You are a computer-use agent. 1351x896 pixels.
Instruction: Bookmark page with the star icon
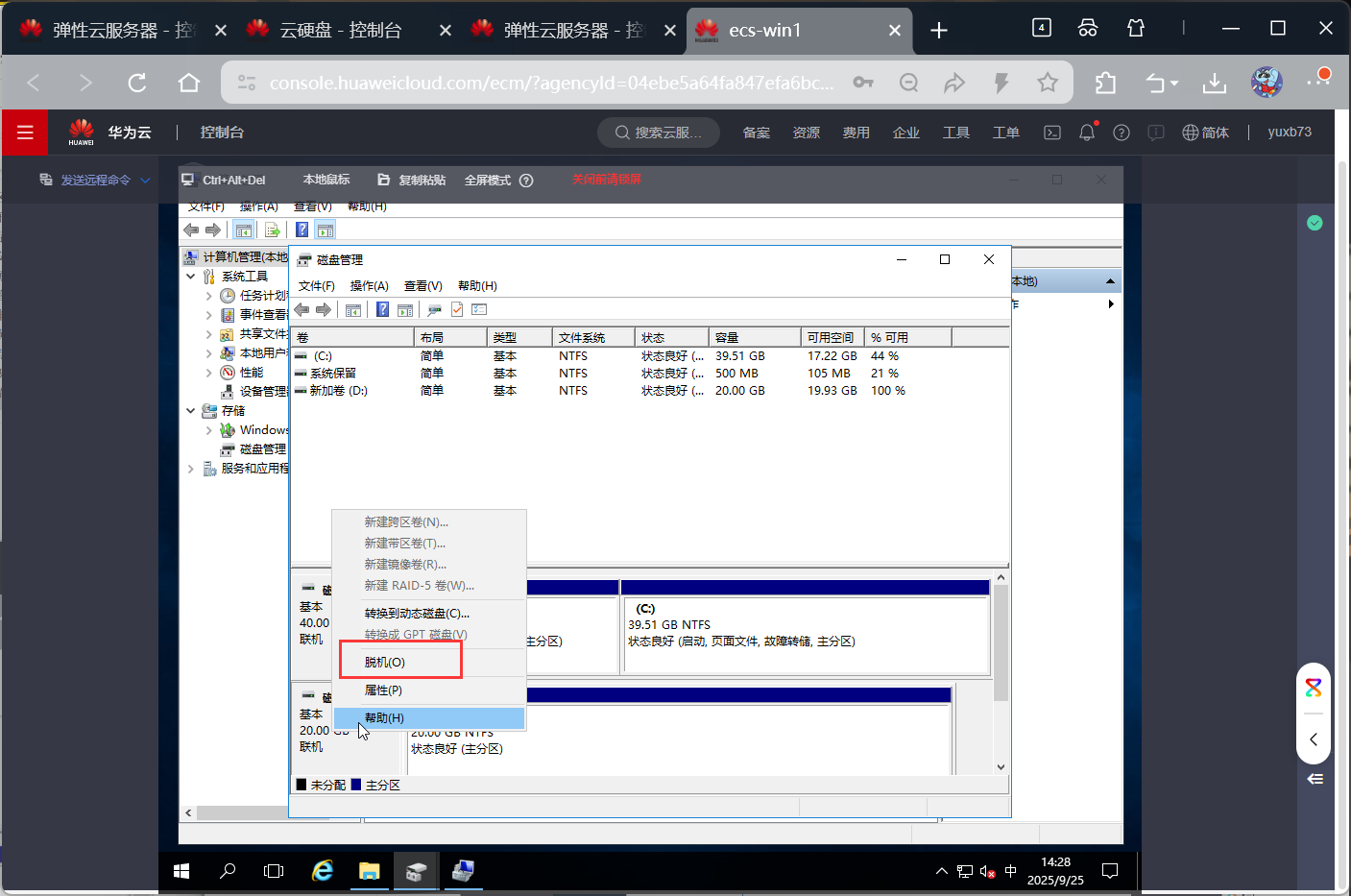(1048, 83)
